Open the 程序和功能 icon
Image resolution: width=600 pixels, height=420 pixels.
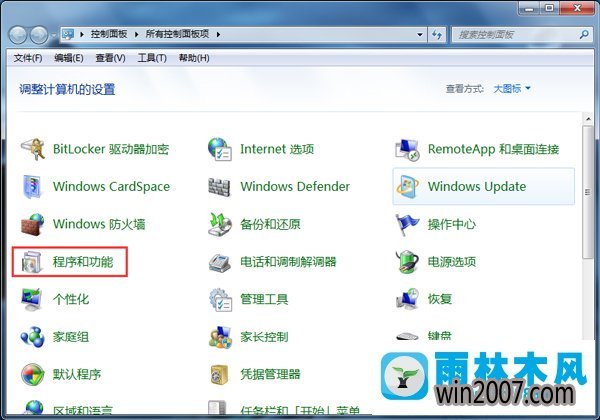[x=33, y=262]
